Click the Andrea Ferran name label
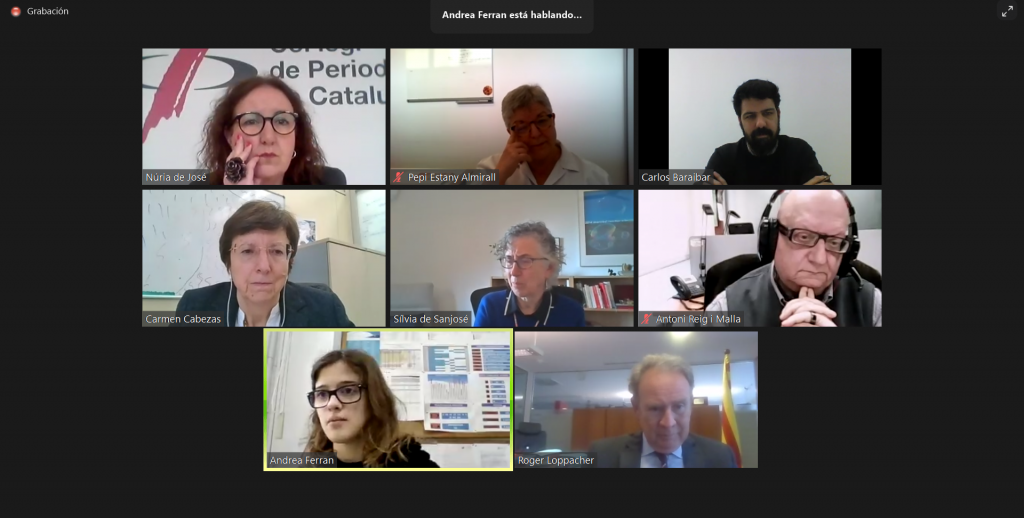Screen dimensions: 1024x518 point(302,461)
